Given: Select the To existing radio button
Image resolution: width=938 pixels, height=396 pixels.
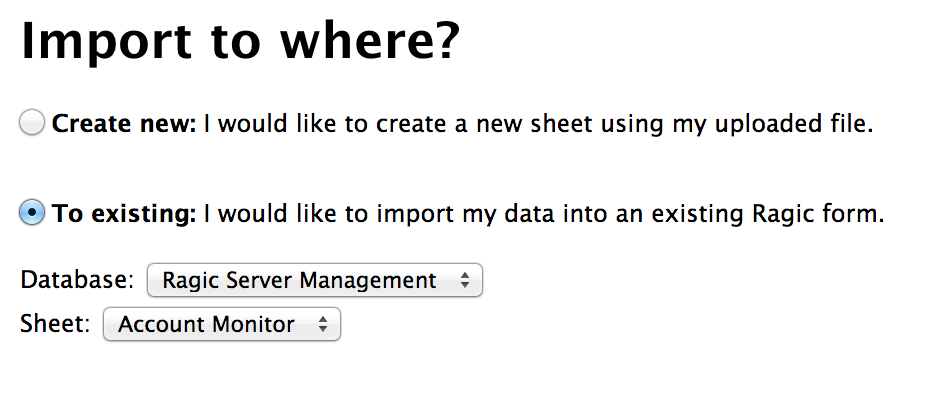Looking at the screenshot, I should point(32,212).
